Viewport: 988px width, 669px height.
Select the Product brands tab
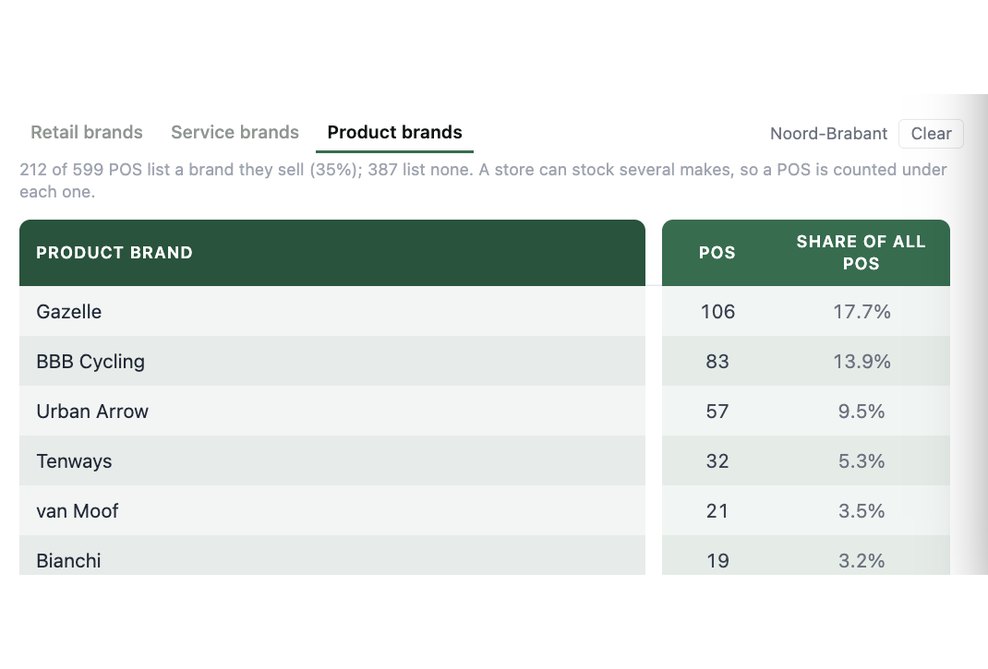click(x=394, y=132)
